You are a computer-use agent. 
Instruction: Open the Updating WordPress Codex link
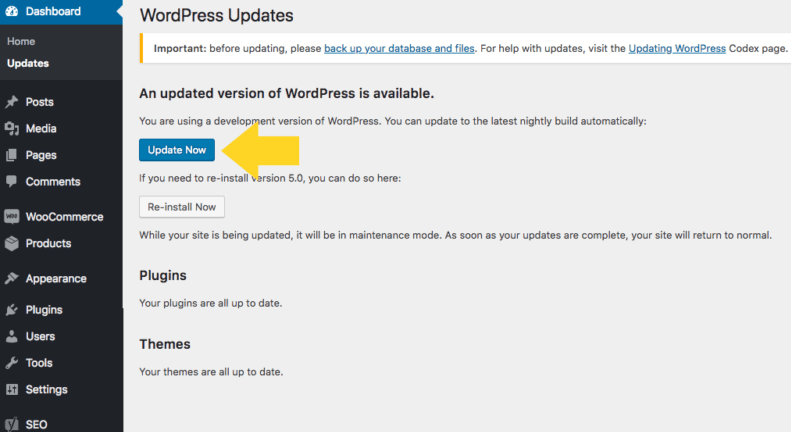tap(677, 48)
